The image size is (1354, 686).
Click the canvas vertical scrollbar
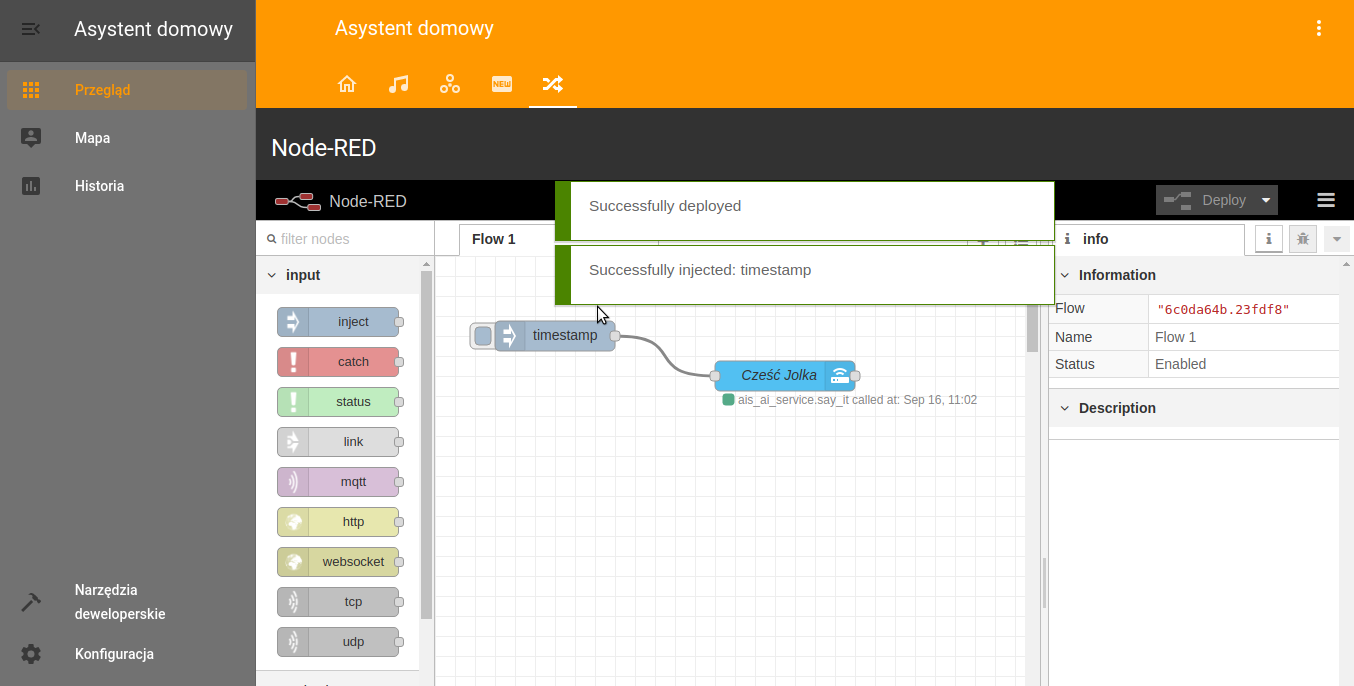pos(1033,328)
